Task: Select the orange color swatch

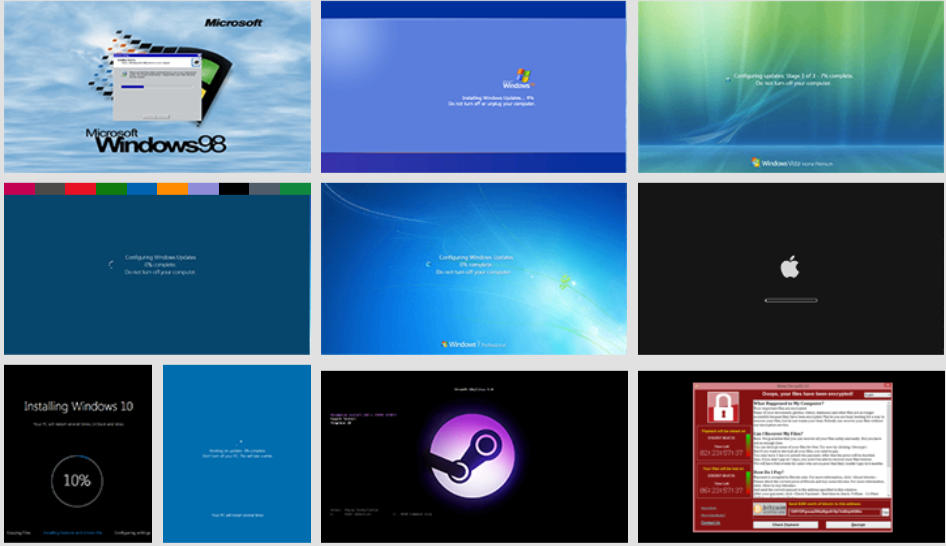Action: point(173,189)
